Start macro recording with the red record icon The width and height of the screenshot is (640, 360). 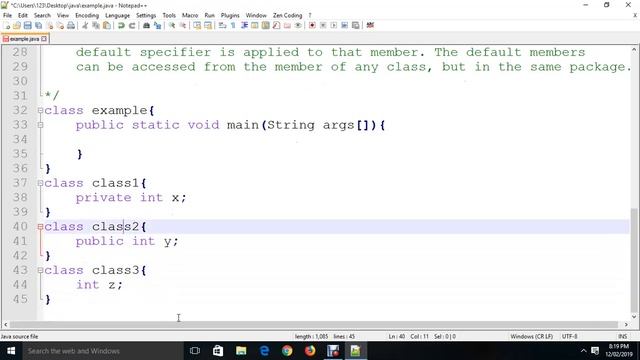[312, 25]
